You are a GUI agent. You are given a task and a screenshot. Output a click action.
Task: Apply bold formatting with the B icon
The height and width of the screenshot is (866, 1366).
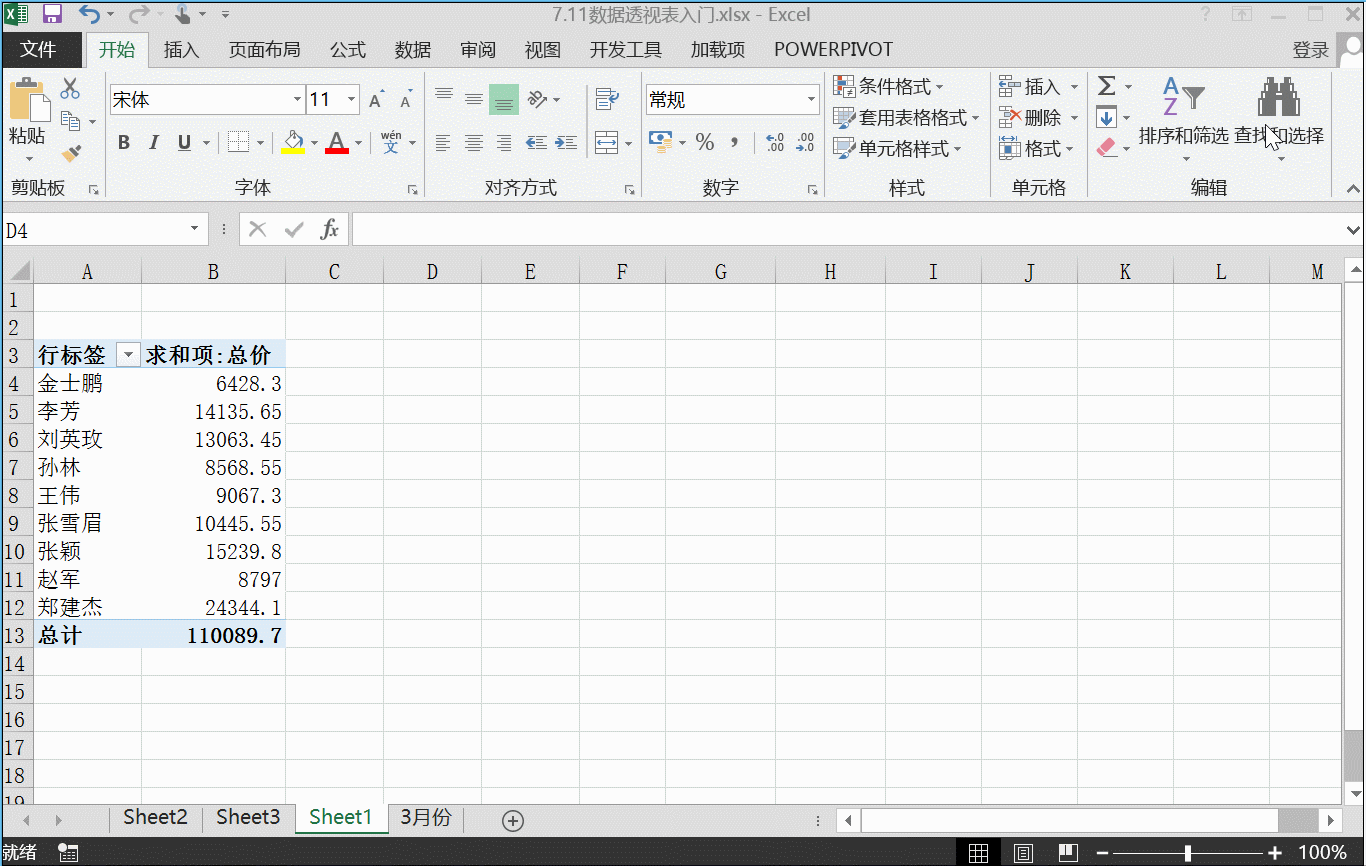[x=123, y=142]
